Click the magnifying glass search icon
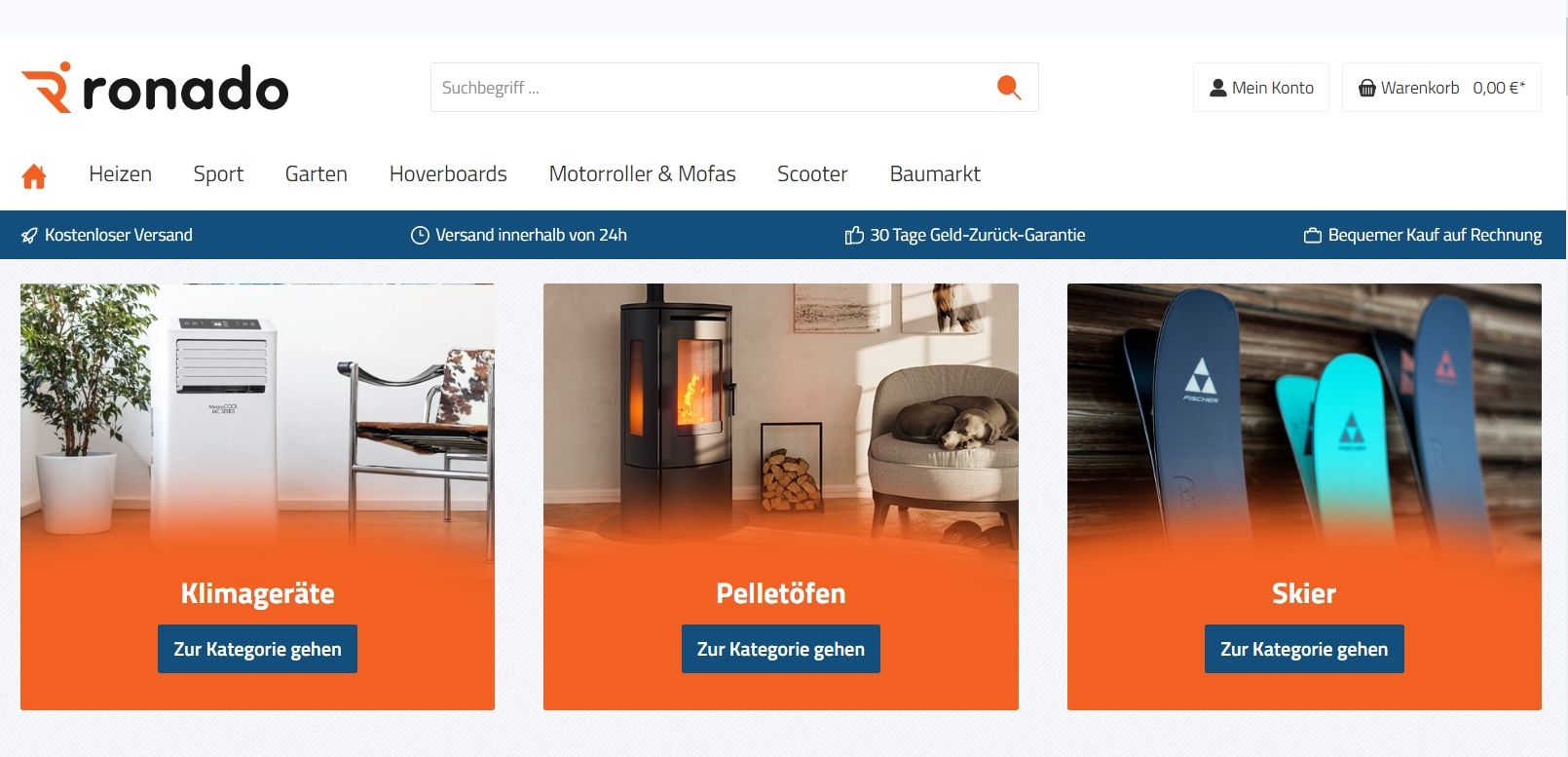This screenshot has height=757, width=1568. 1009,88
